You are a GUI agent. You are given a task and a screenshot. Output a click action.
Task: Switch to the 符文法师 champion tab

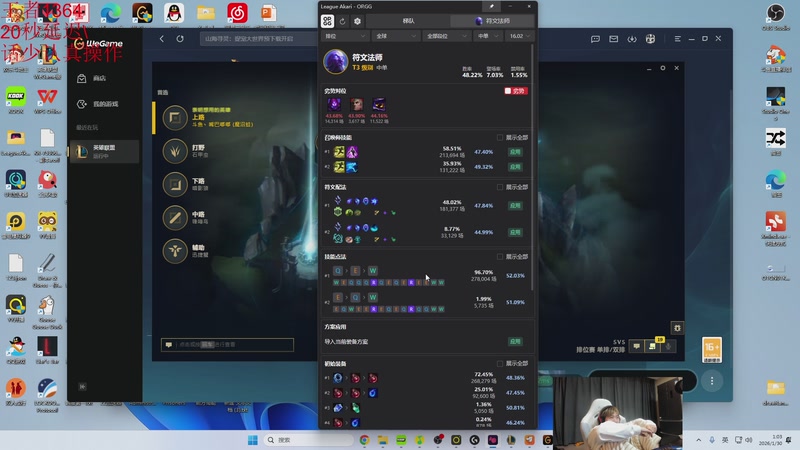(492, 21)
